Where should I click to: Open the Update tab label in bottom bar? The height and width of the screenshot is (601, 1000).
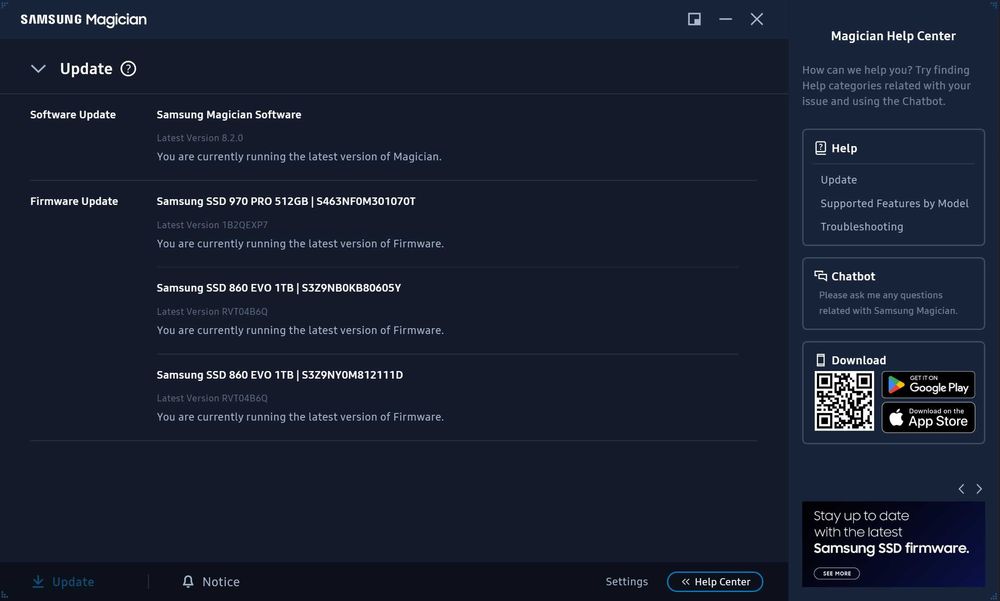73,582
